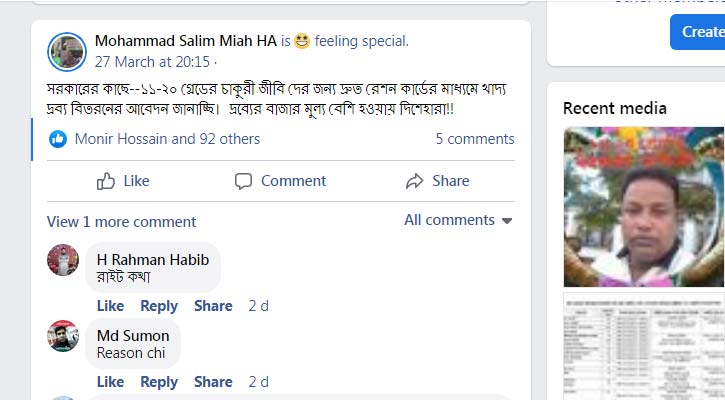Open Md Sumon's avatar
This screenshot has height=400, width=725.
[63, 336]
